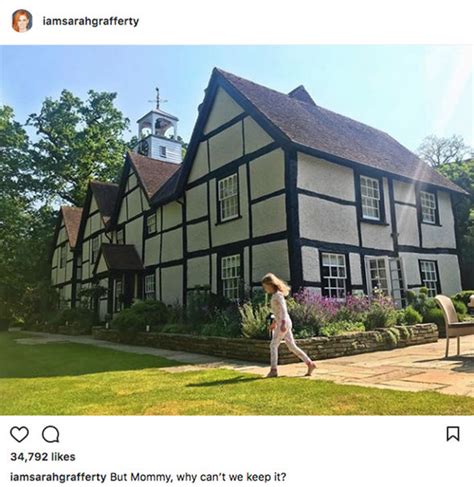The height and width of the screenshot is (487, 474).
Task: Click the walking child in the photo
Action: tap(286, 325)
